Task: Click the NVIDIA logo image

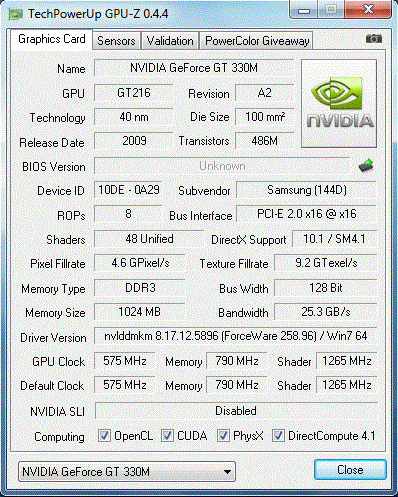Action: click(x=339, y=103)
